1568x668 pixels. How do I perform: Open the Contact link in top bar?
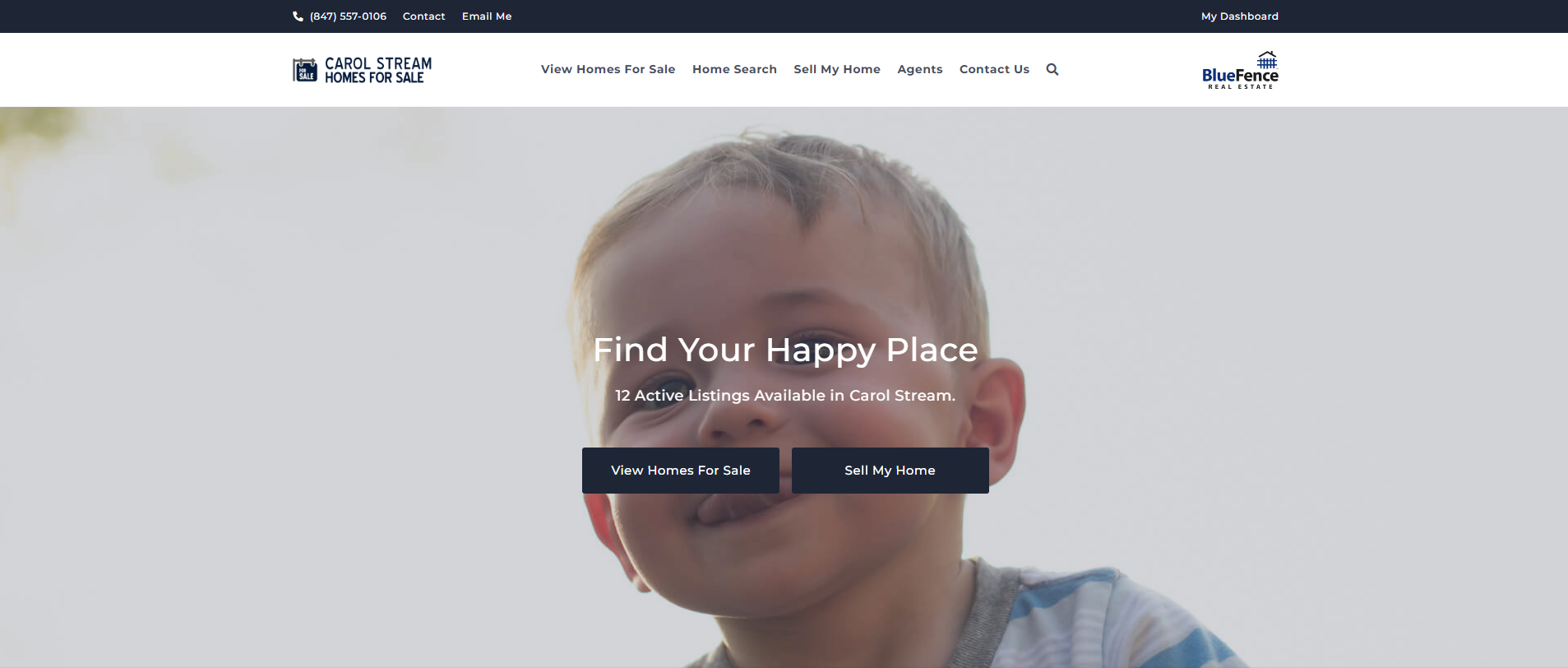tap(423, 16)
